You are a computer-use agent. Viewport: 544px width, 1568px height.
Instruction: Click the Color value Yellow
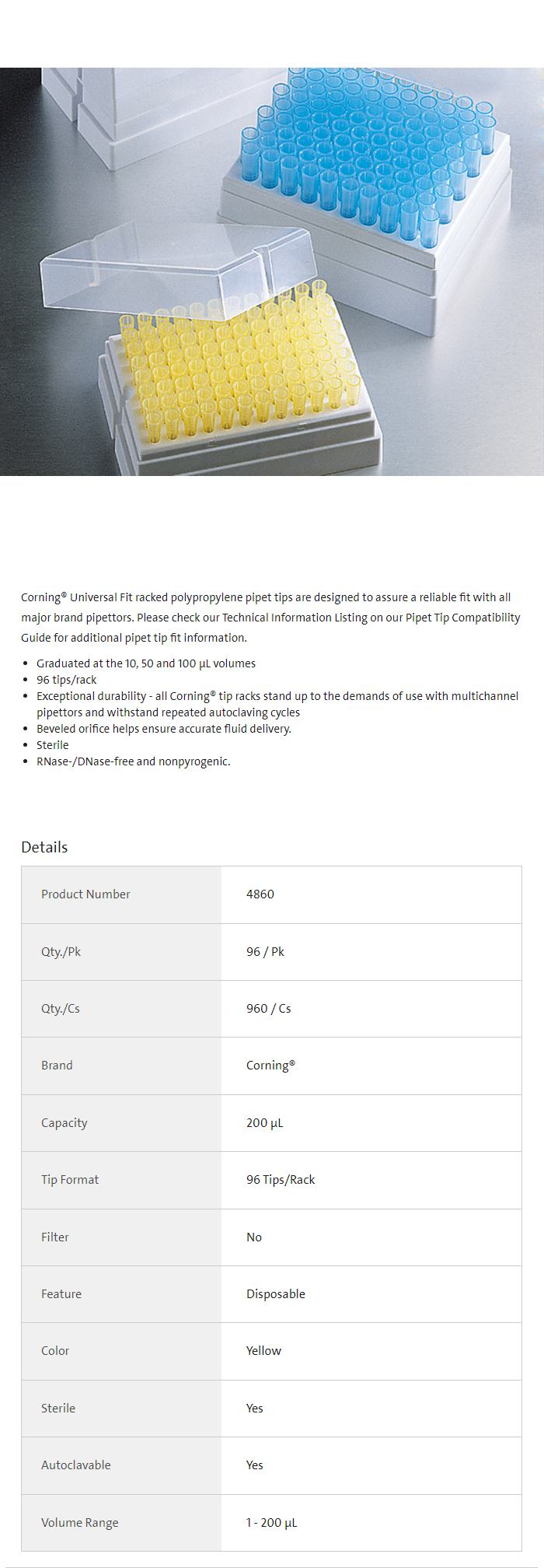pyautogui.click(x=263, y=1351)
